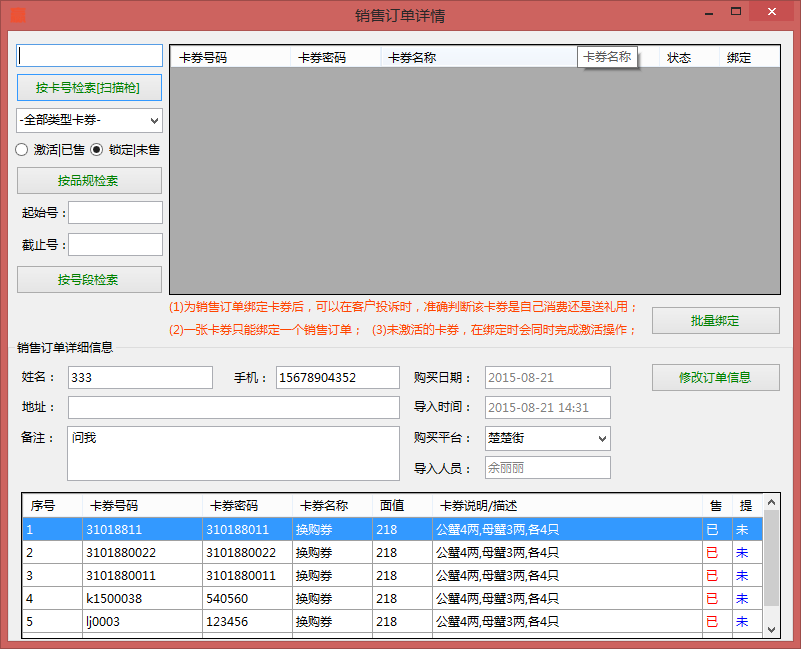Click the empty 地址 input field
Image resolution: width=801 pixels, height=649 pixels.
pos(234,408)
